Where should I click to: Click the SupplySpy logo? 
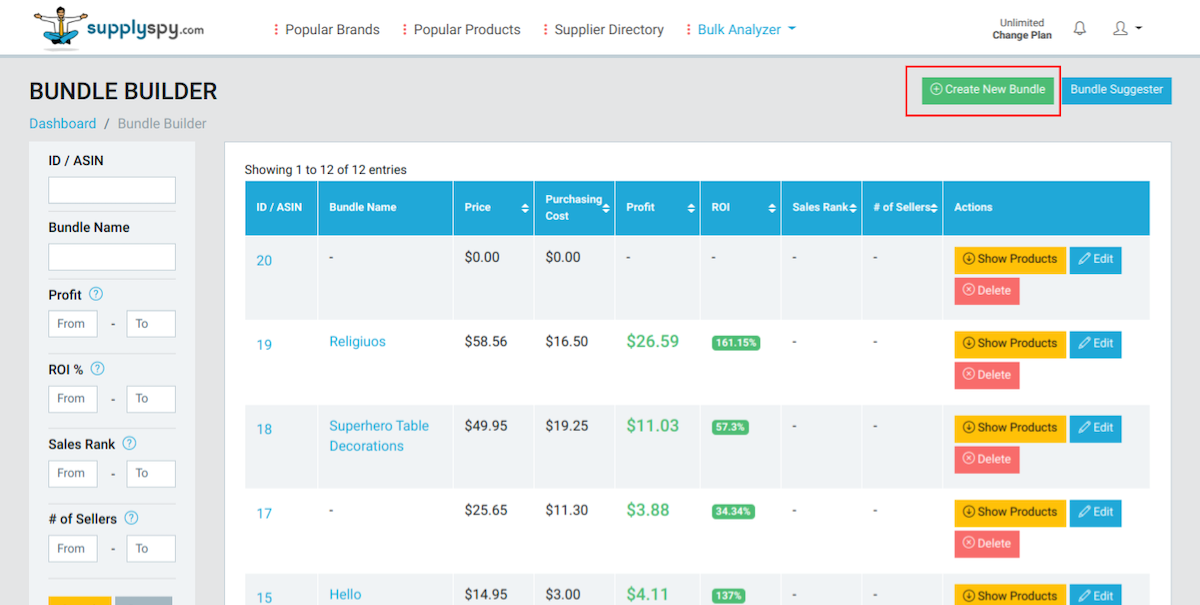pos(119,29)
